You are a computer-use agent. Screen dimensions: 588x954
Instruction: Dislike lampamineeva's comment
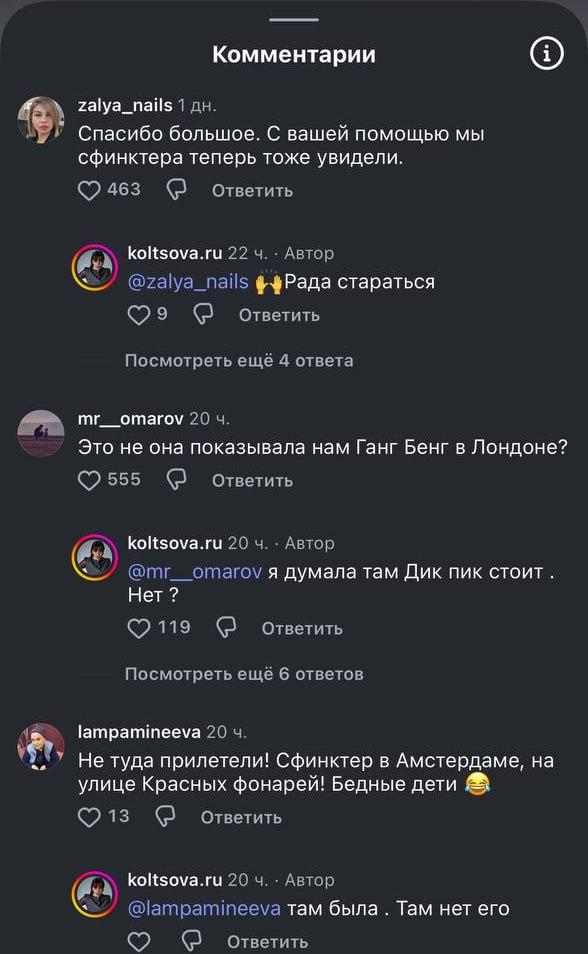pos(165,816)
